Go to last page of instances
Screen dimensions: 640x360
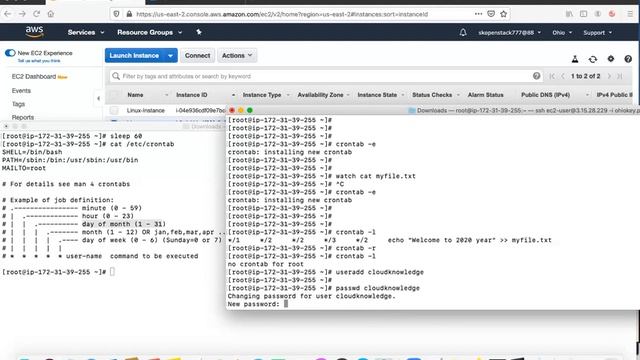pyautogui.click(x=620, y=76)
